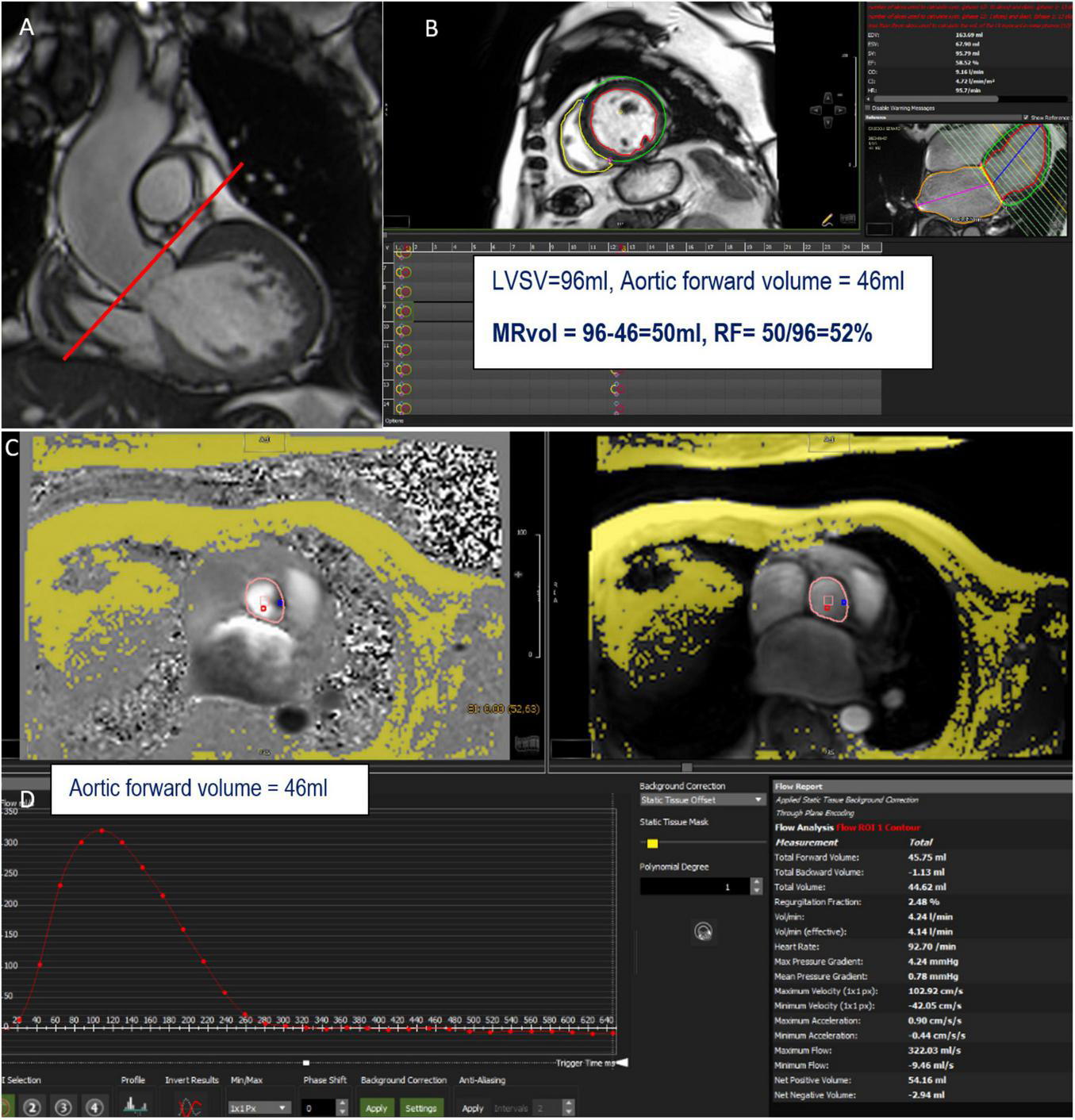1075x1120 pixels.
Task: Increase the Phase Shift stepper value
Action: [x=342, y=1103]
